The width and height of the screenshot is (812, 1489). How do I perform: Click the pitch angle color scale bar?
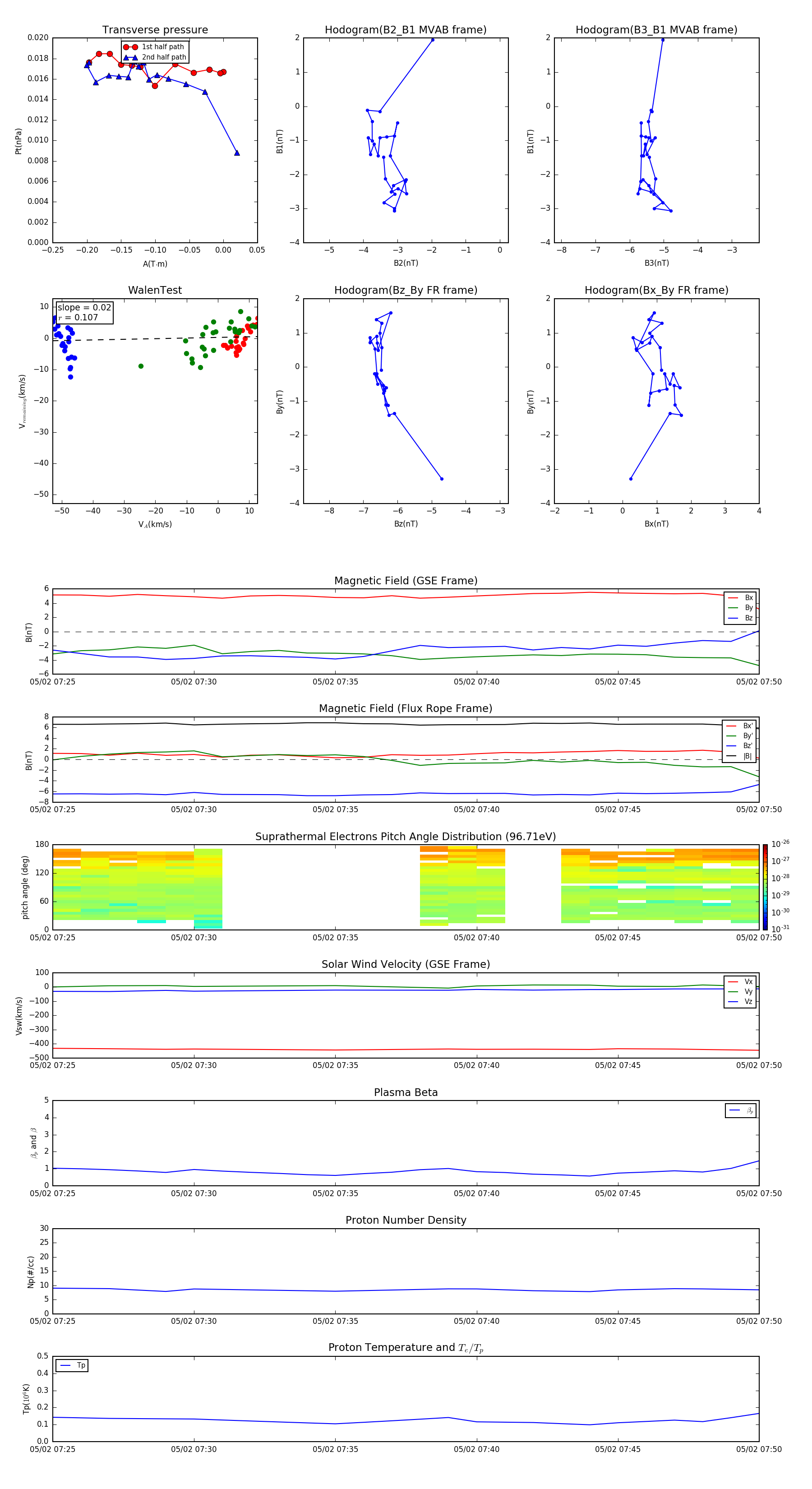765,887
